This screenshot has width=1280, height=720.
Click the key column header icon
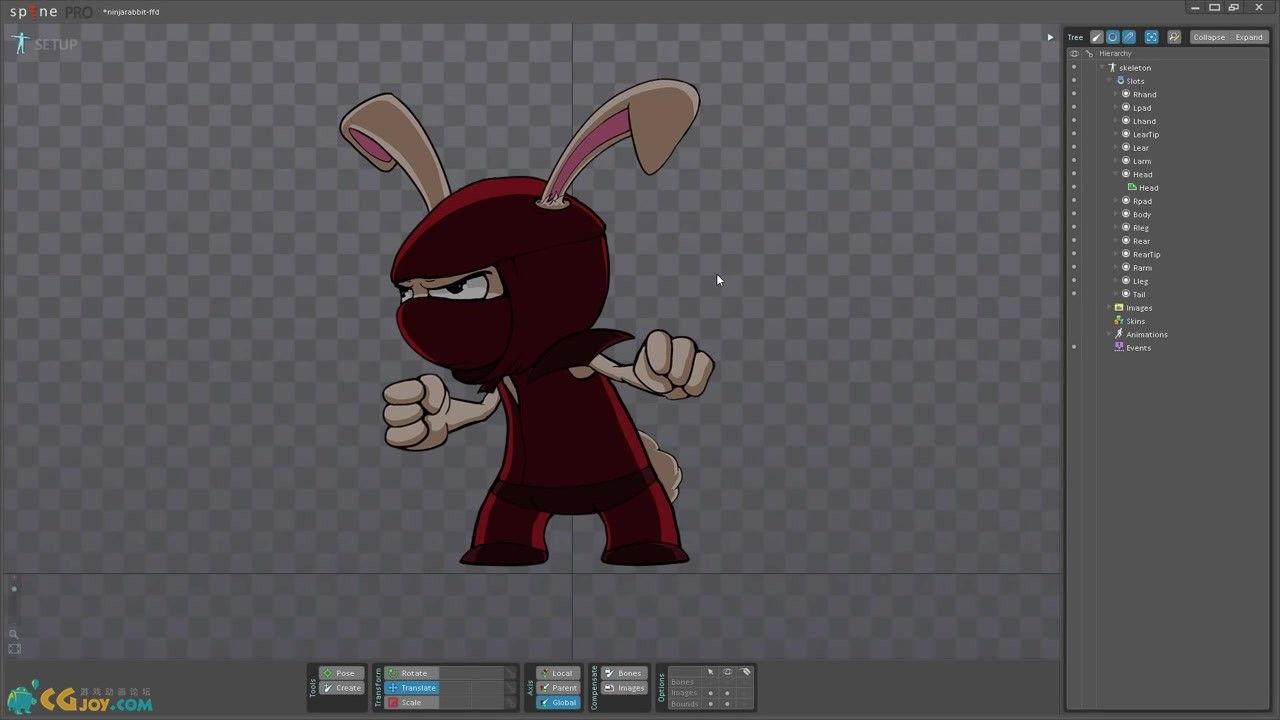click(x=1089, y=53)
